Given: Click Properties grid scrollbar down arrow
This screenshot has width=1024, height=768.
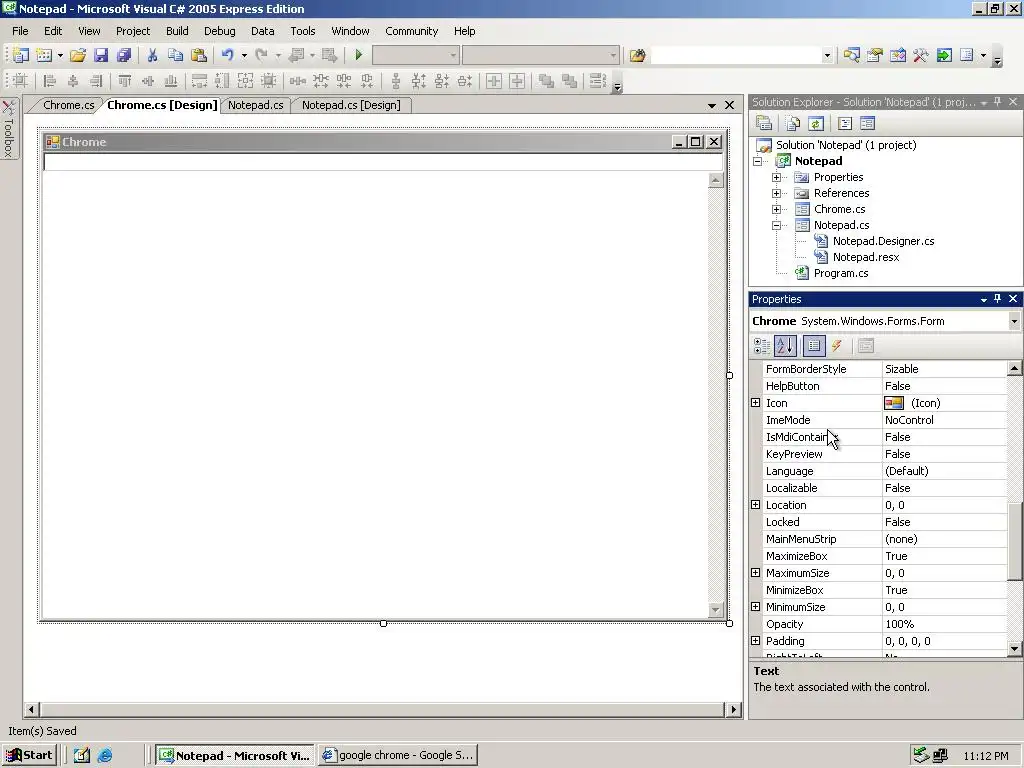Looking at the screenshot, I should [x=1014, y=648].
